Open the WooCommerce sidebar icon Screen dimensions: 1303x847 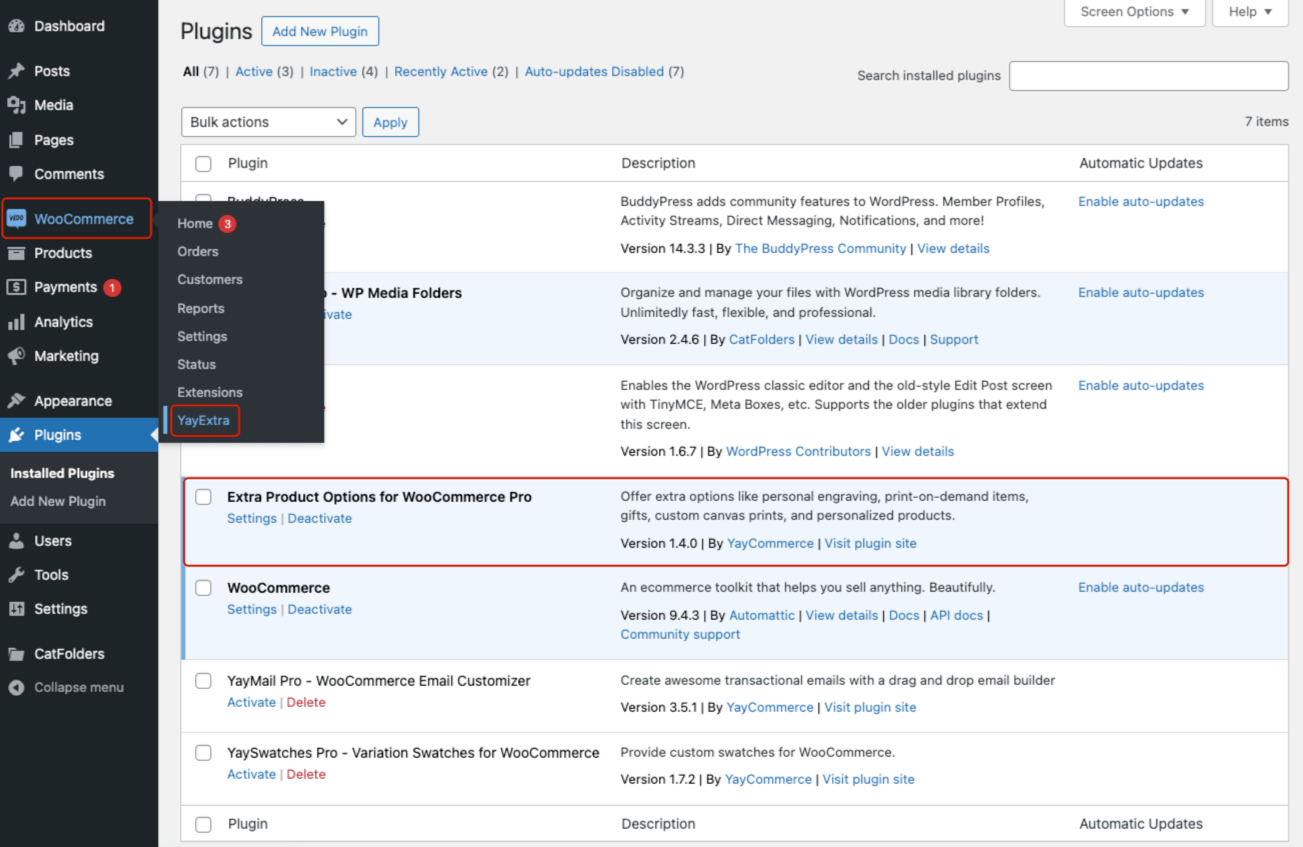point(20,218)
